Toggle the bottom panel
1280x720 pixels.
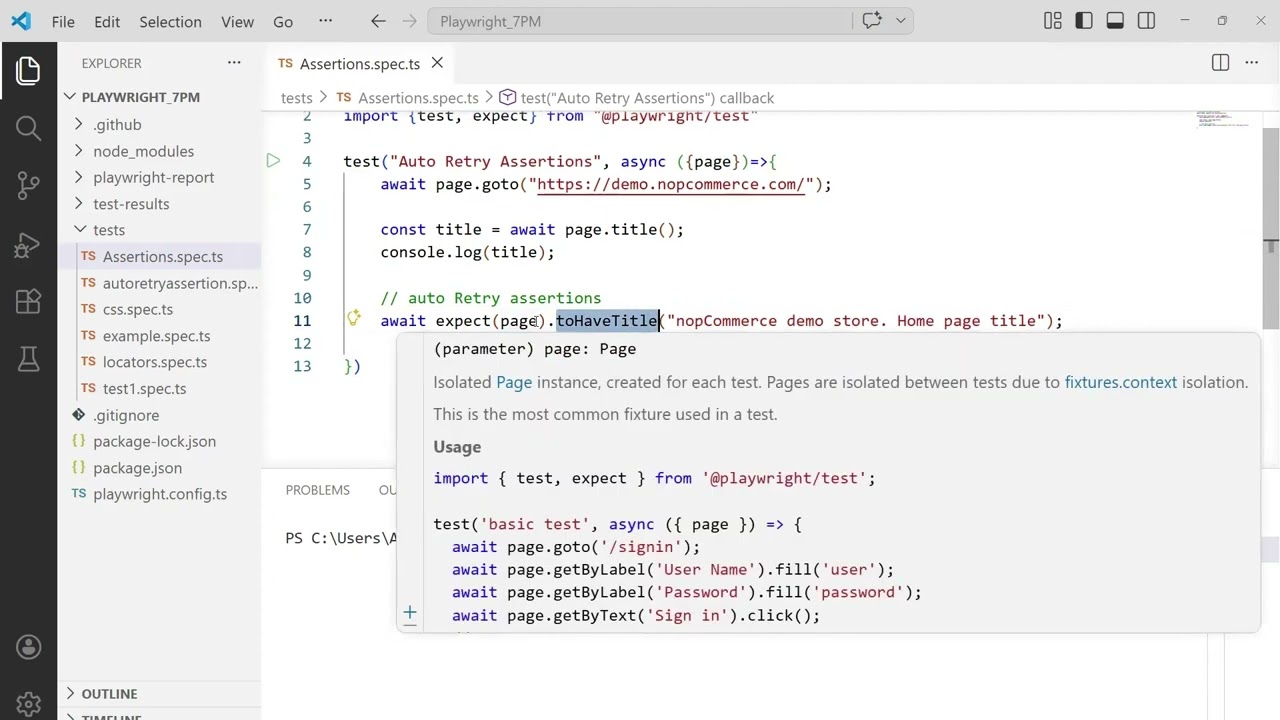[x=1115, y=21]
